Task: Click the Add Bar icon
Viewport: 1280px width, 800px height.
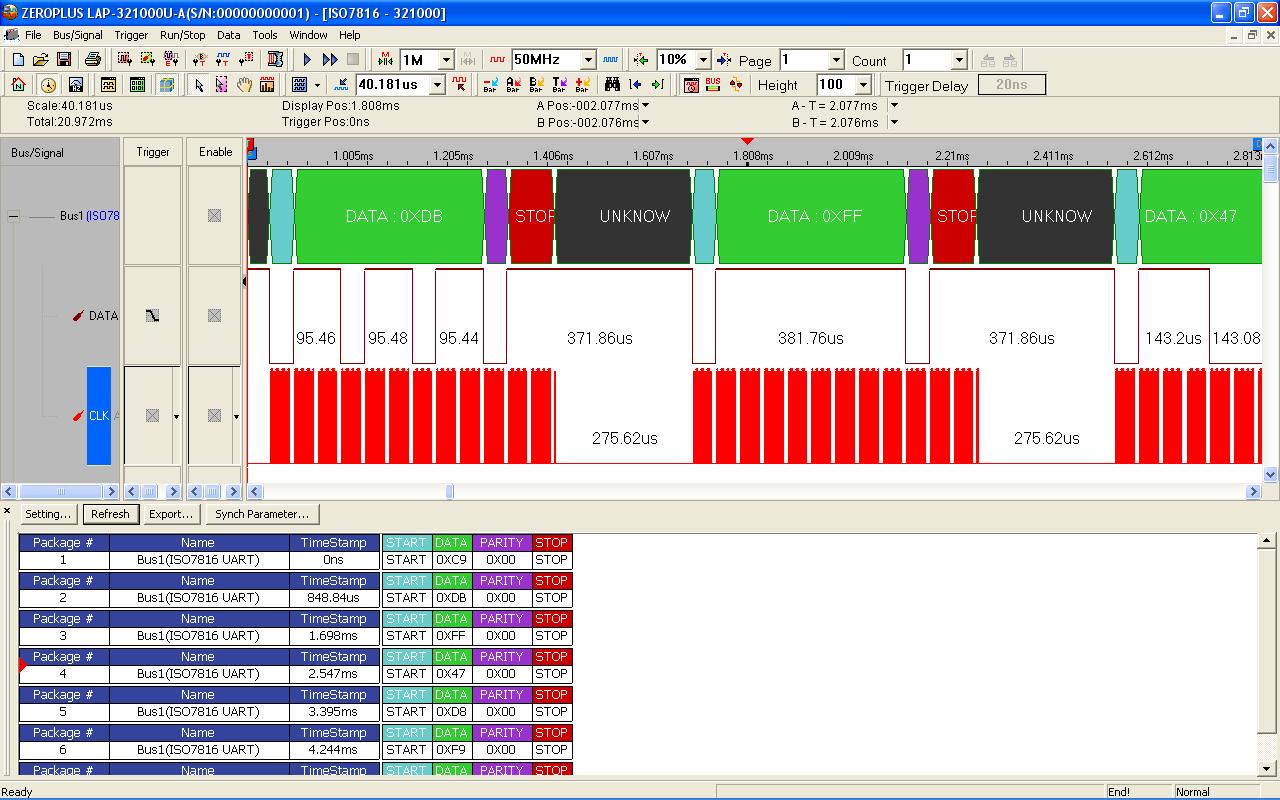Action: [582, 85]
